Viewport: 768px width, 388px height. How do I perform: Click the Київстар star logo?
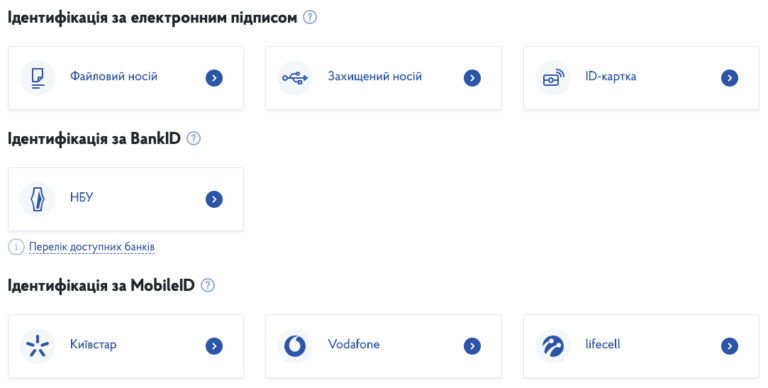pos(37,346)
